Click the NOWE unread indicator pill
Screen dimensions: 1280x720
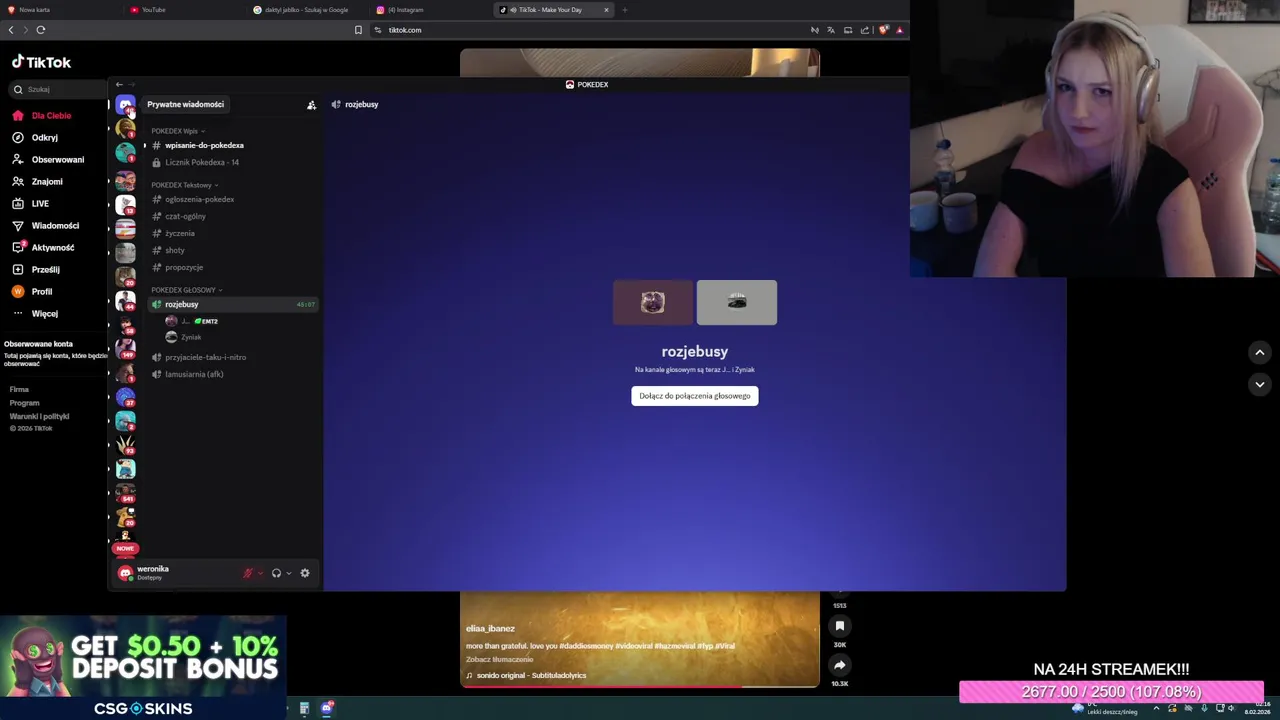[125, 548]
